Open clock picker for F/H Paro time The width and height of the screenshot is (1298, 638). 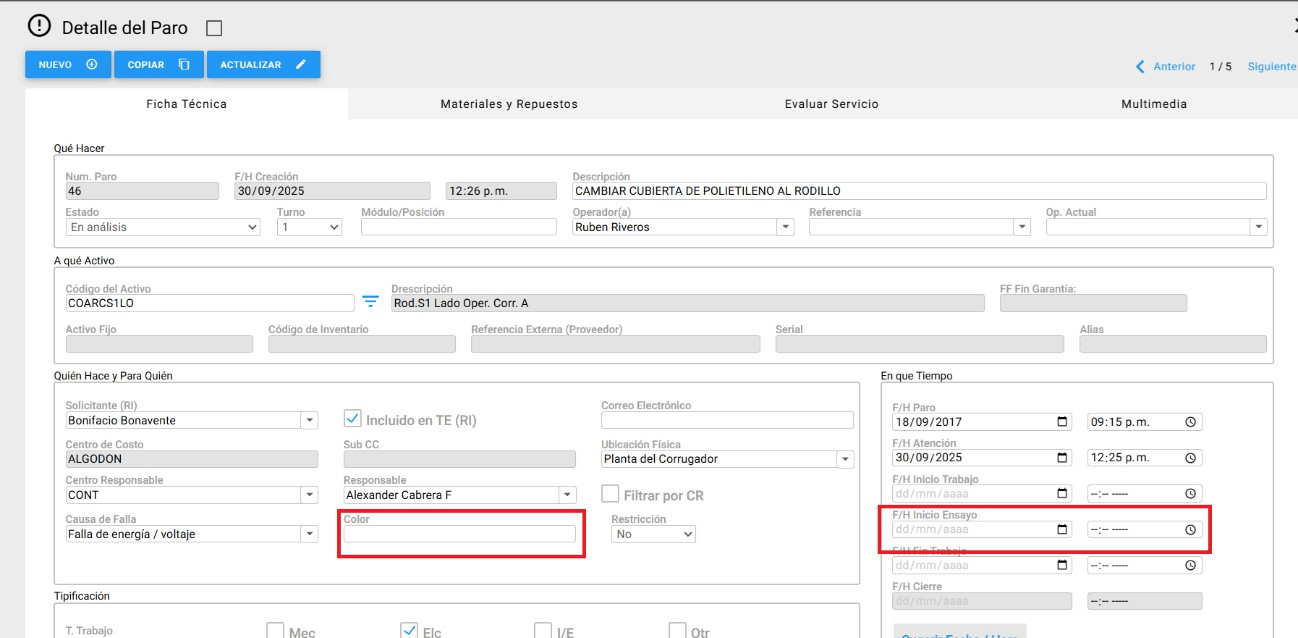[1190, 422]
